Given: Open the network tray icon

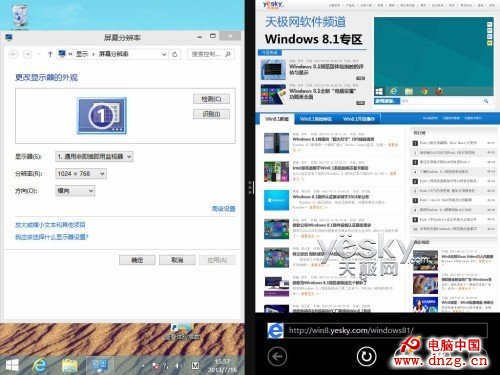Looking at the screenshot, I should (x=166, y=366).
